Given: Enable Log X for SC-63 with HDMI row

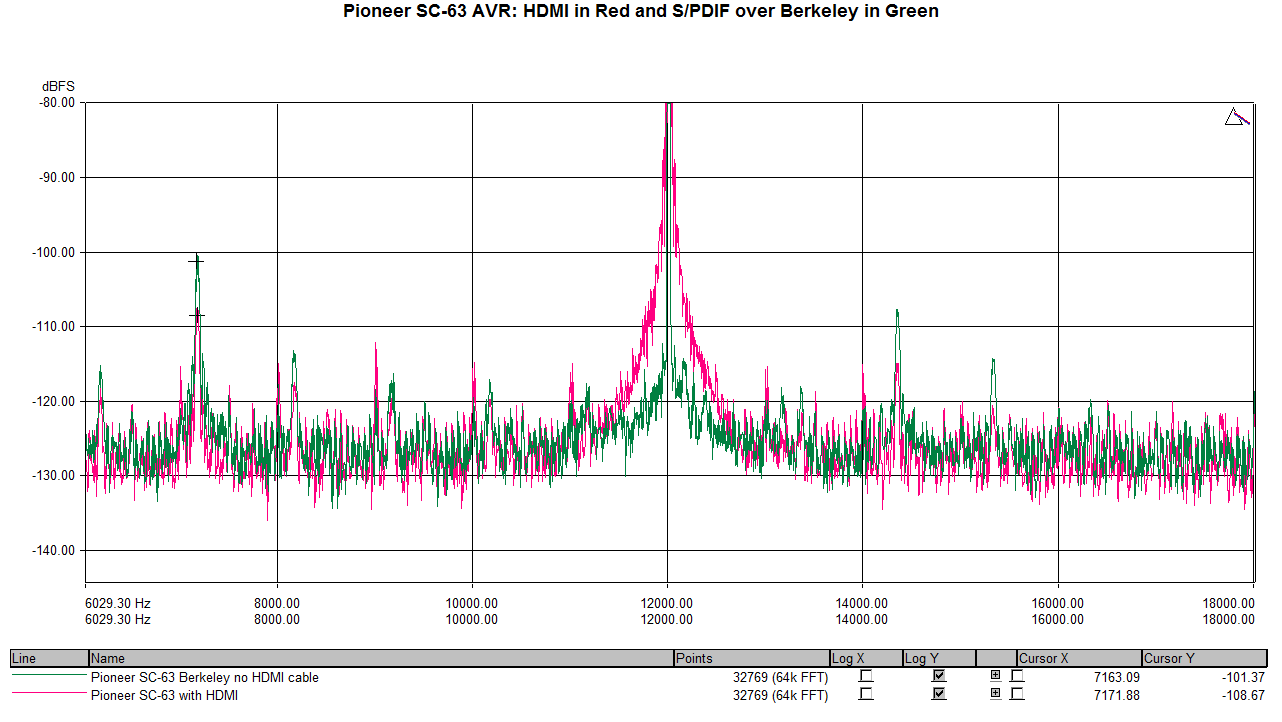Looking at the screenshot, I should [866, 694].
